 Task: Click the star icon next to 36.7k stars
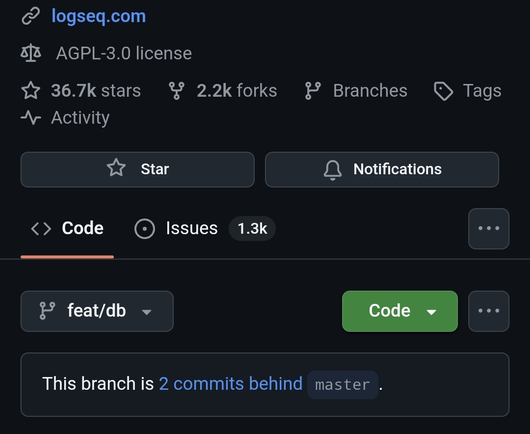[31, 90]
